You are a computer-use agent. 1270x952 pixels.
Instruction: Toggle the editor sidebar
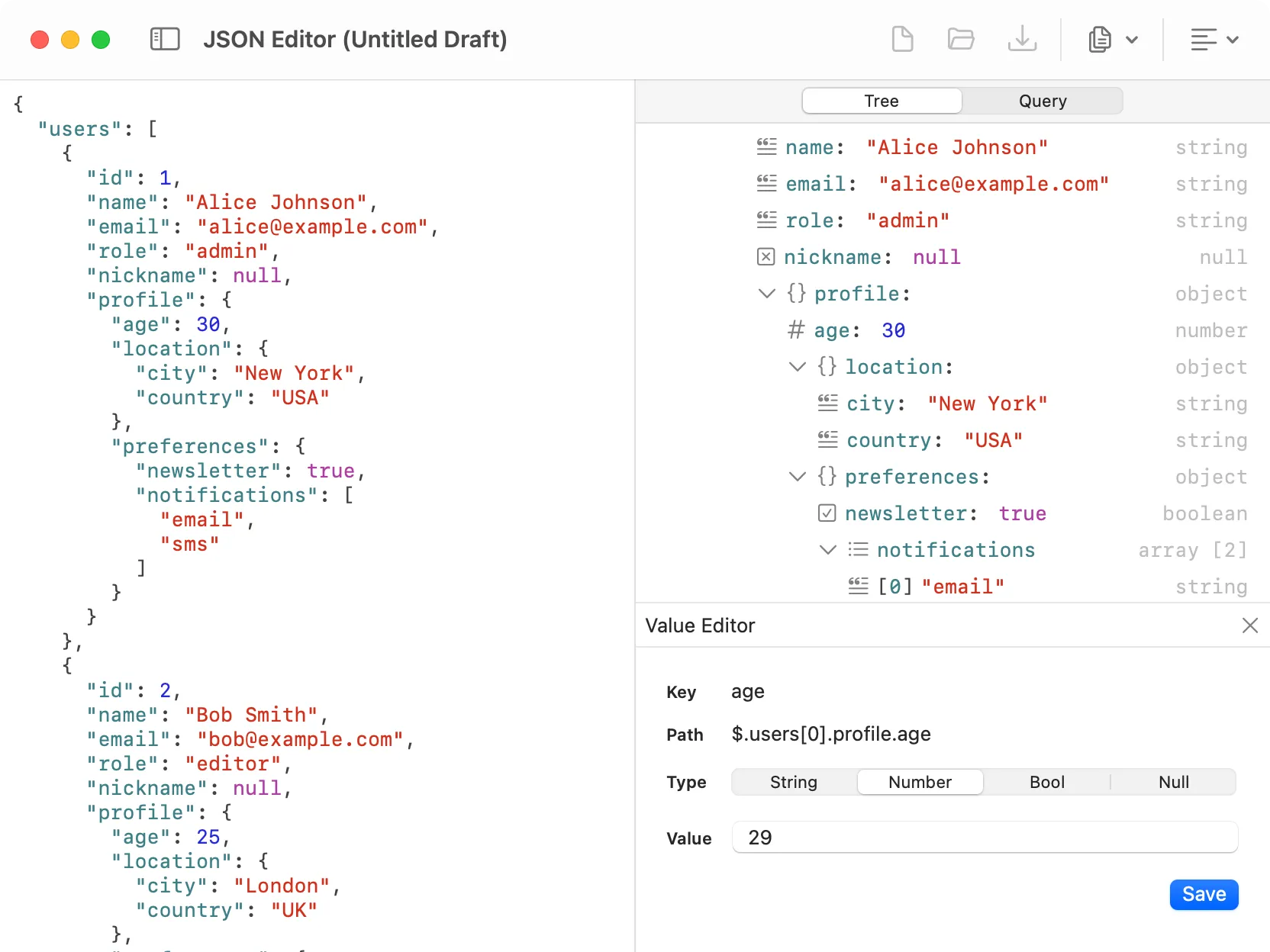164,39
